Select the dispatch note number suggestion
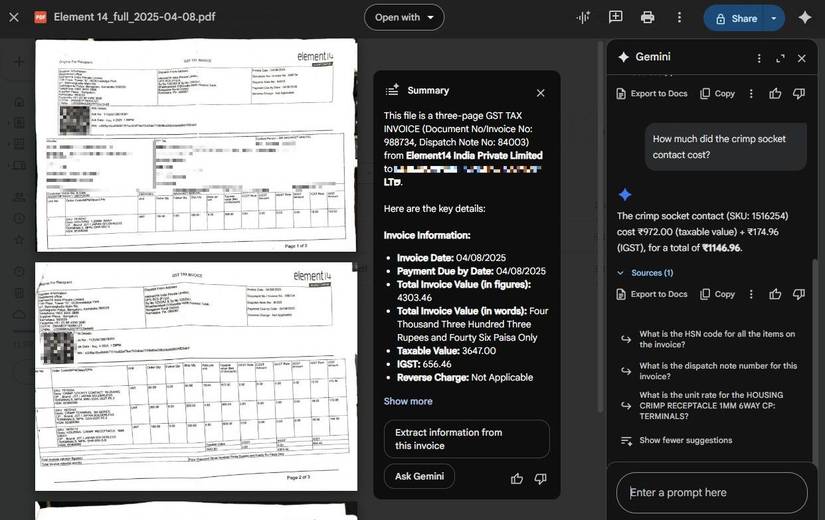The width and height of the screenshot is (825, 520). click(716, 371)
